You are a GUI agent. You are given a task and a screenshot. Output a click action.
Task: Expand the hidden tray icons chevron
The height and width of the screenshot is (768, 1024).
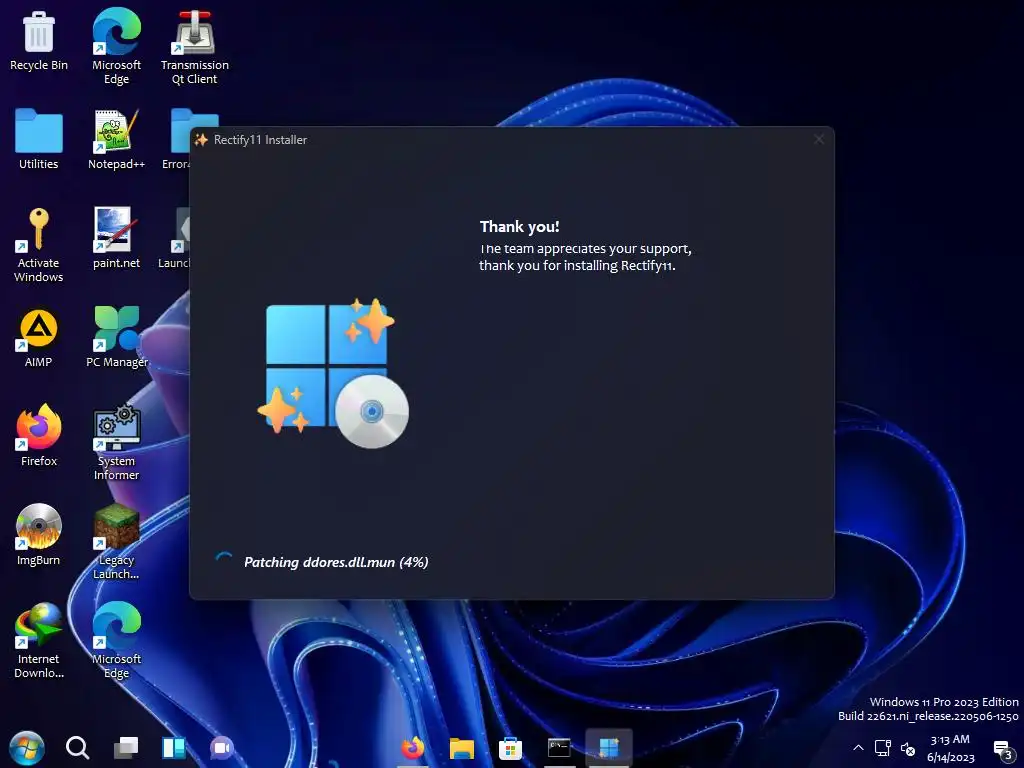[858, 748]
